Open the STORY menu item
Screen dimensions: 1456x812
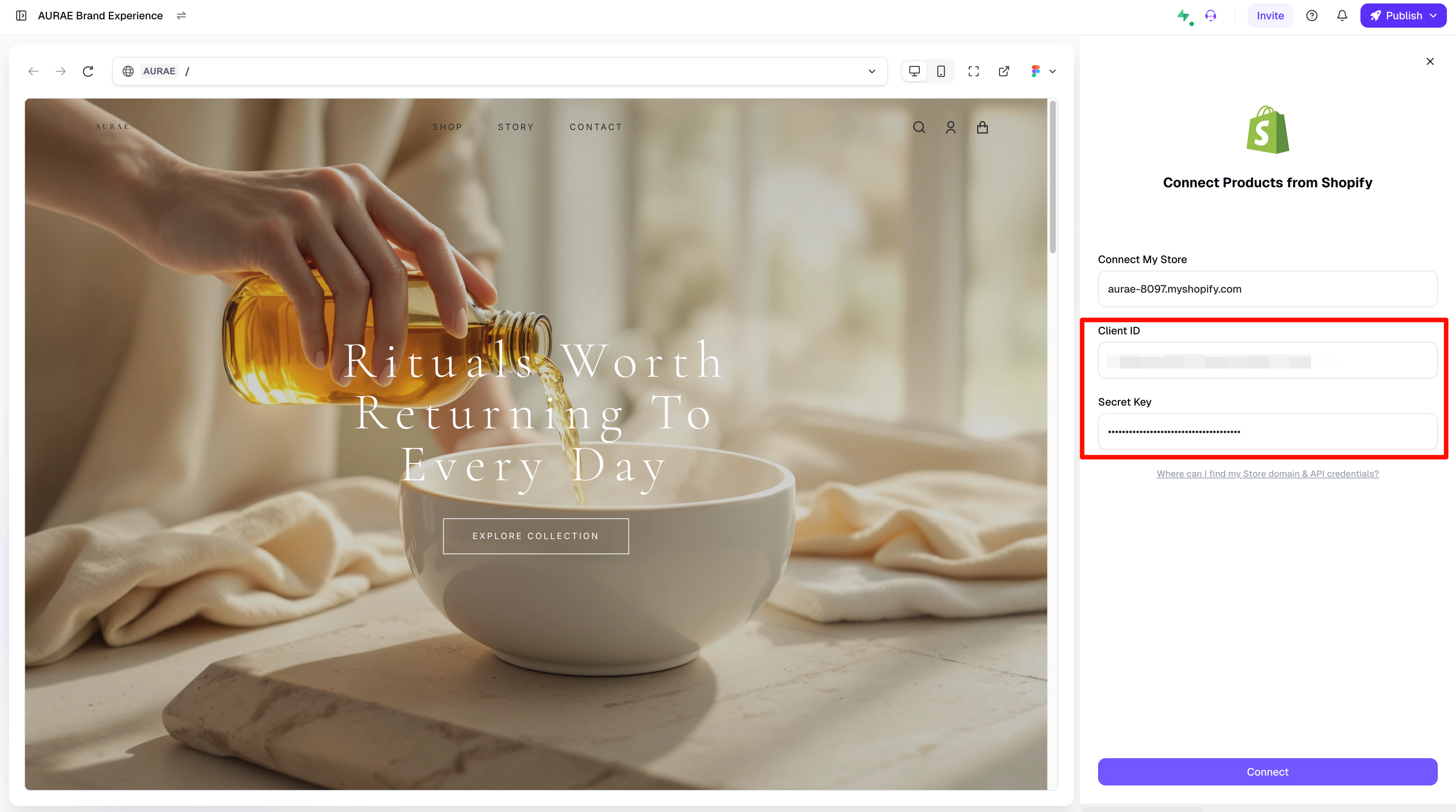tap(516, 127)
